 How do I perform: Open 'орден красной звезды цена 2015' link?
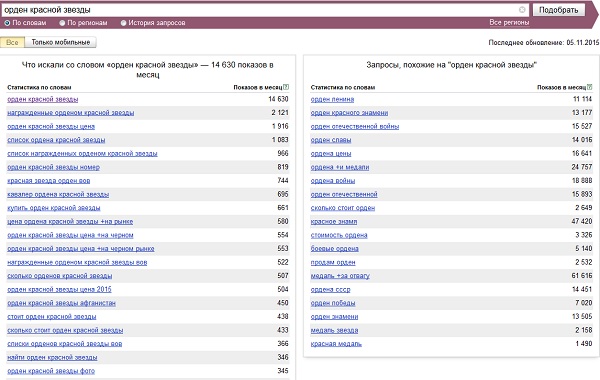(x=59, y=290)
